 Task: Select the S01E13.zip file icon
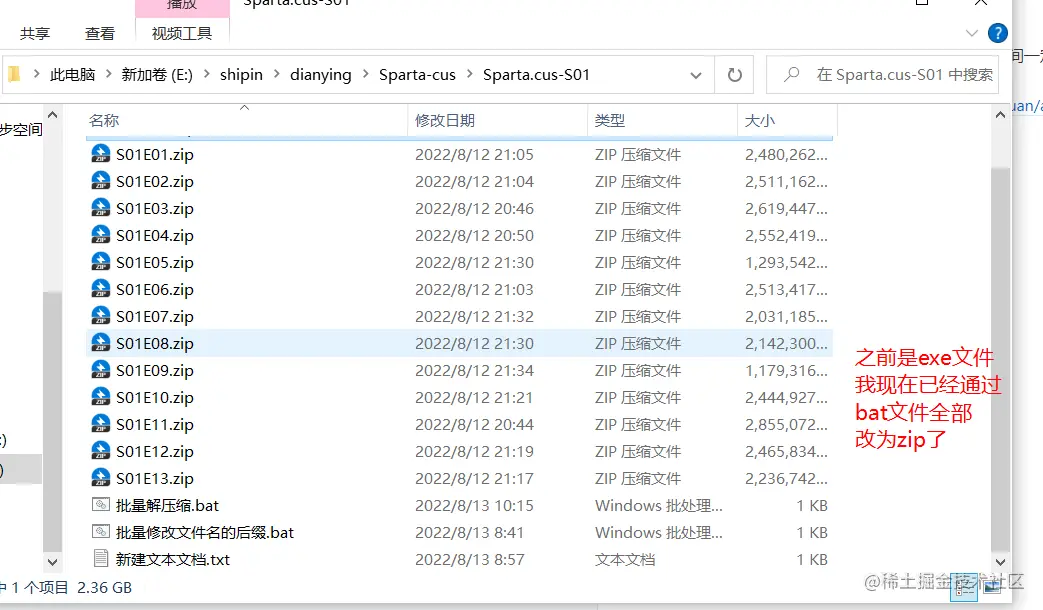100,478
